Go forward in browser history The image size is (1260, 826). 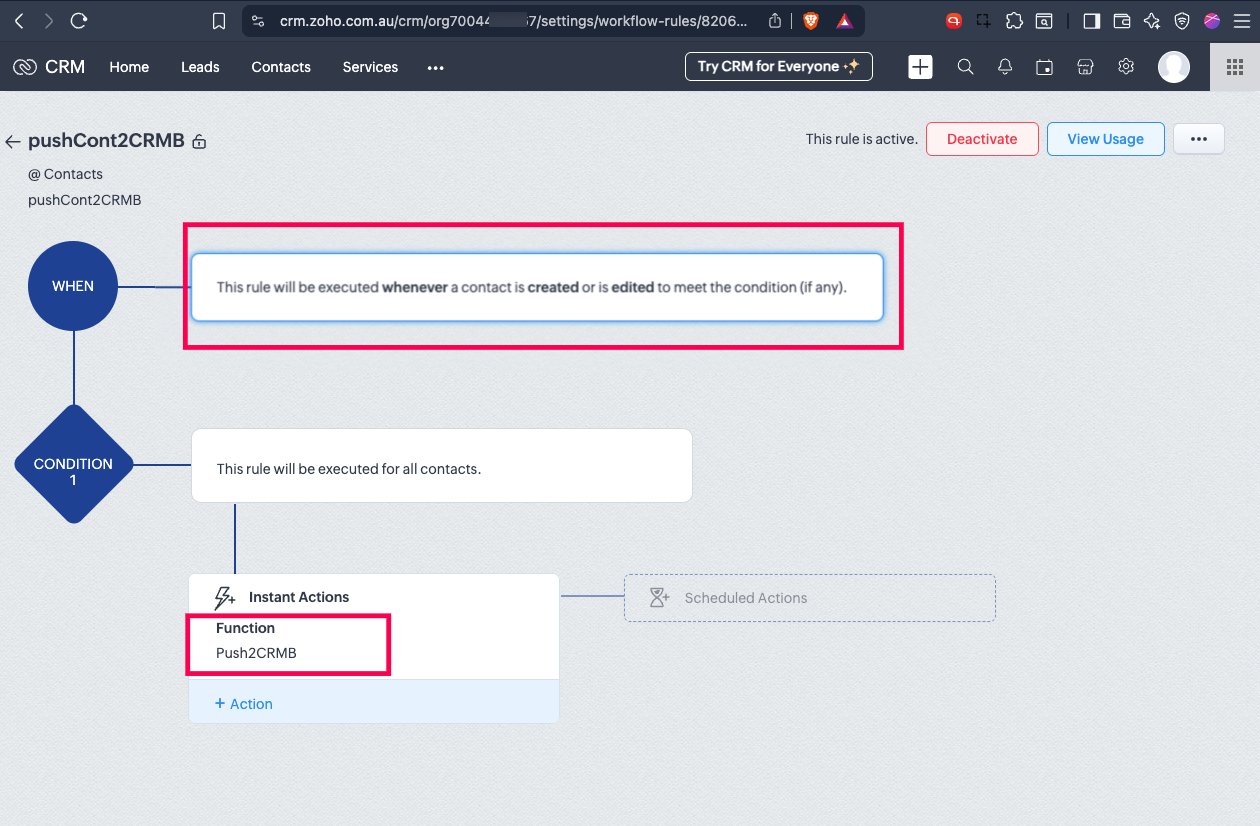tap(49, 20)
